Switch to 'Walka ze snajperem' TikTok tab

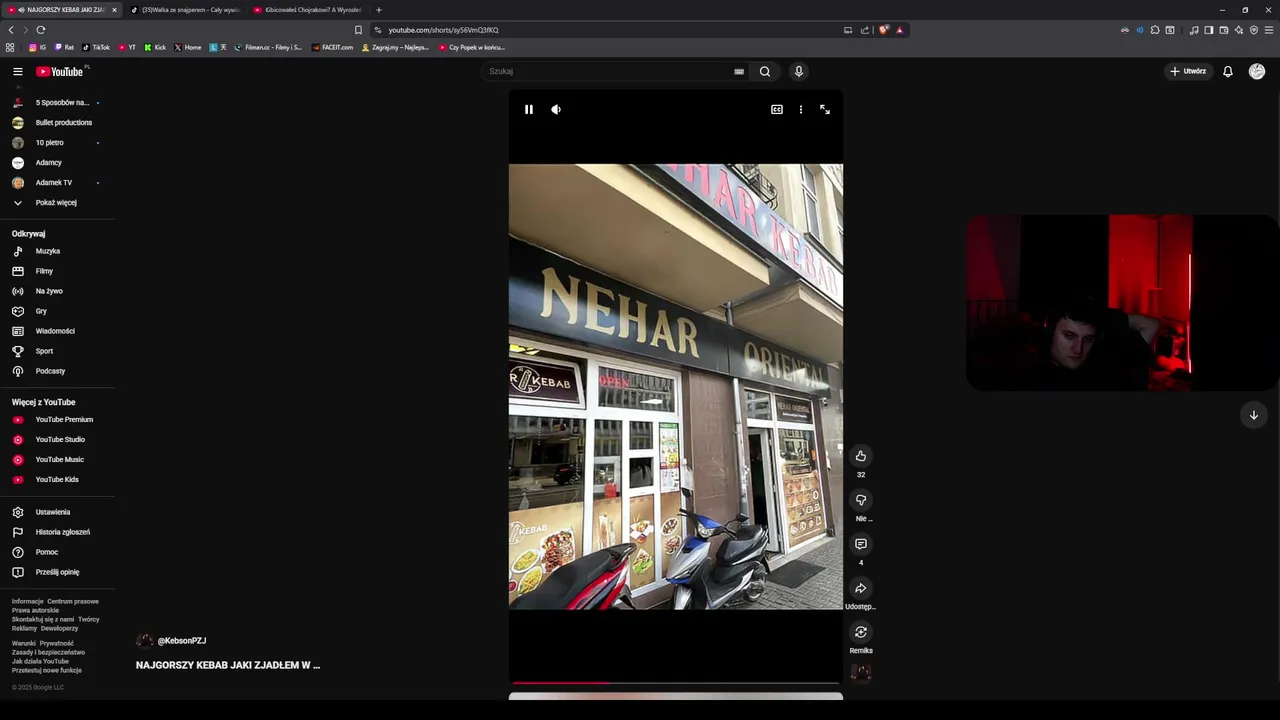[186, 10]
